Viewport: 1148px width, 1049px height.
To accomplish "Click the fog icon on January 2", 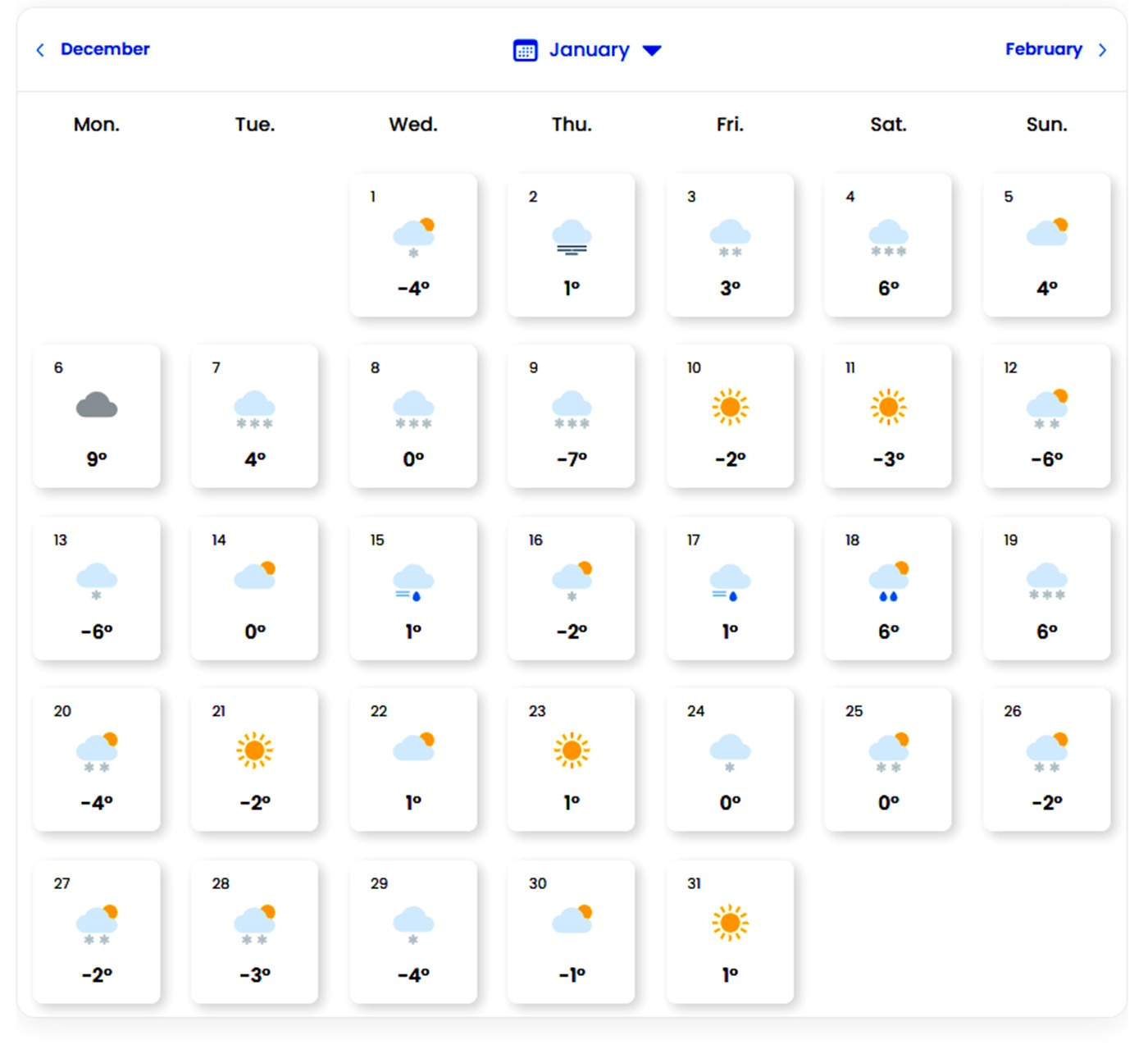I will click(572, 237).
